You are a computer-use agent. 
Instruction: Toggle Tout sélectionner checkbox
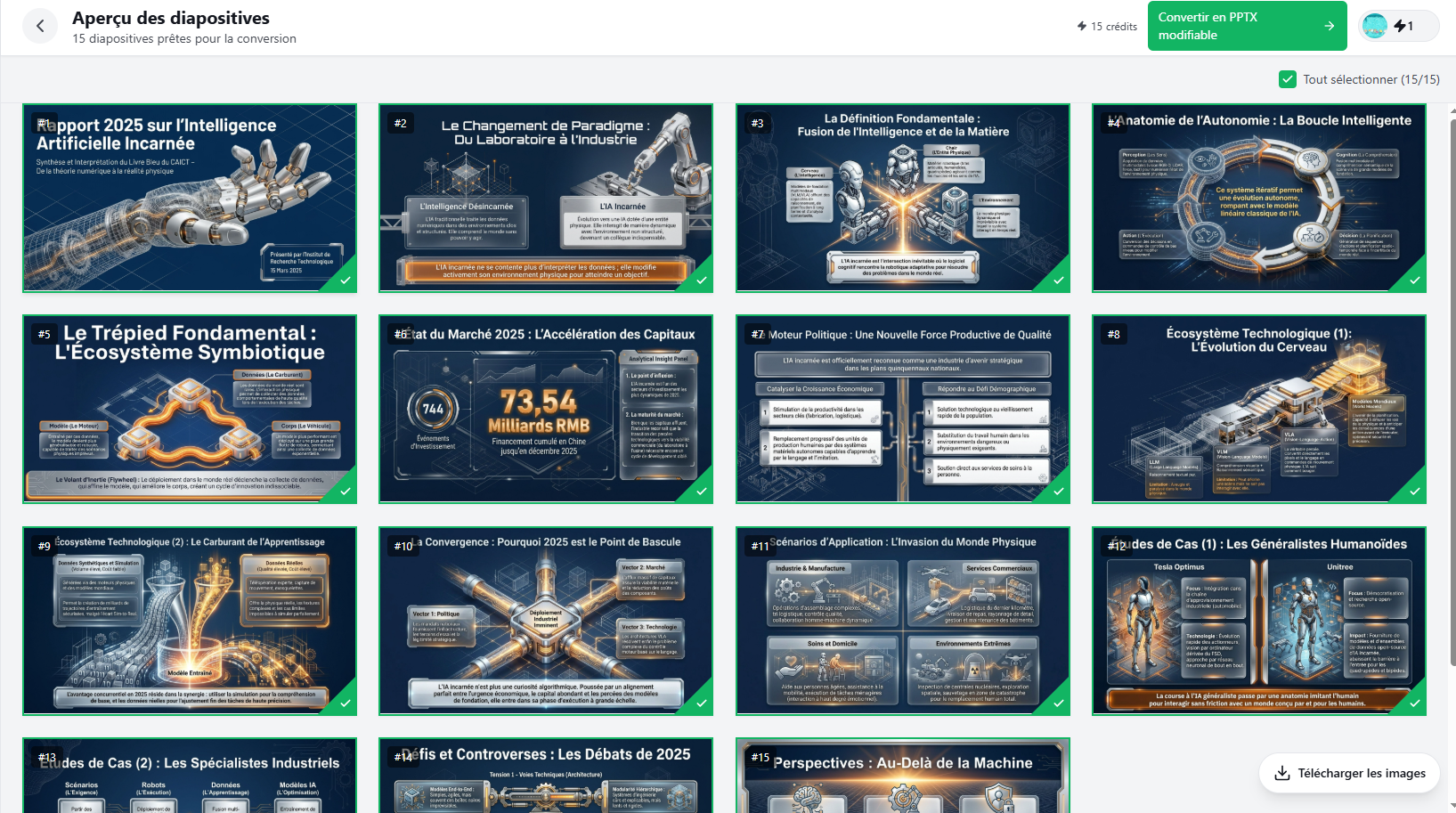click(1287, 79)
